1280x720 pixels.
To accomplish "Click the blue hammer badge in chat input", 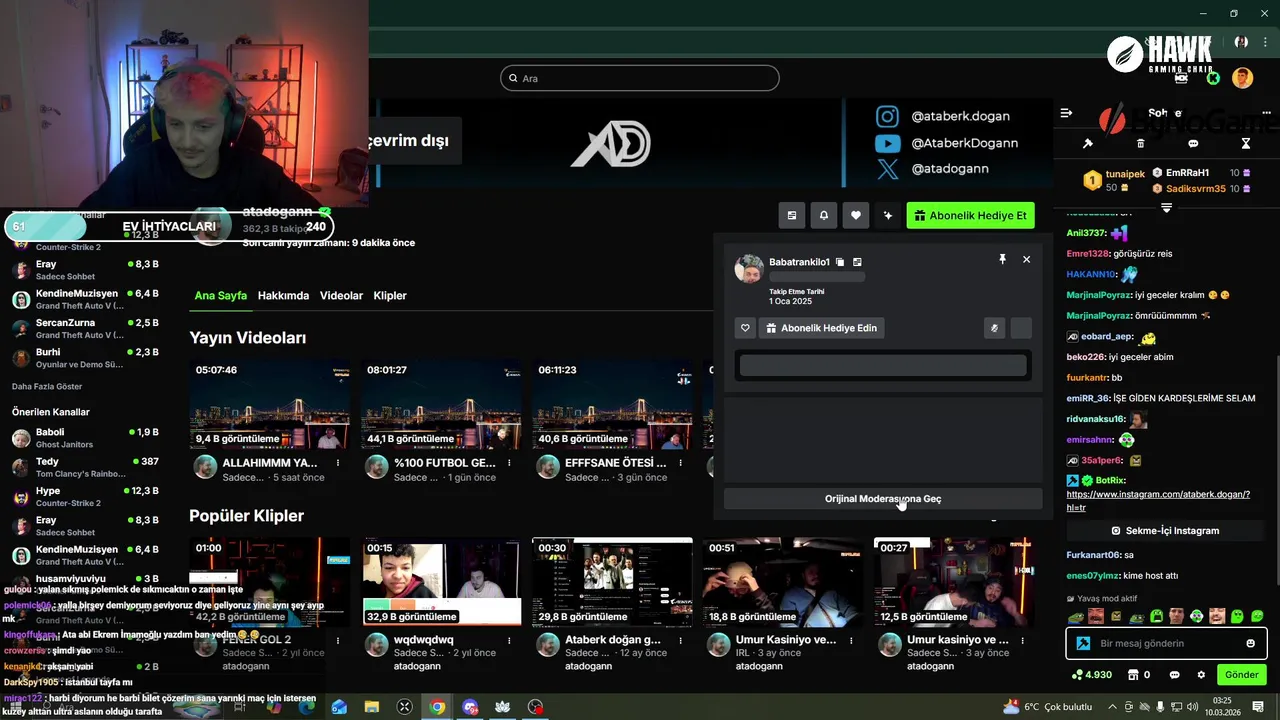I will (x=1082, y=643).
